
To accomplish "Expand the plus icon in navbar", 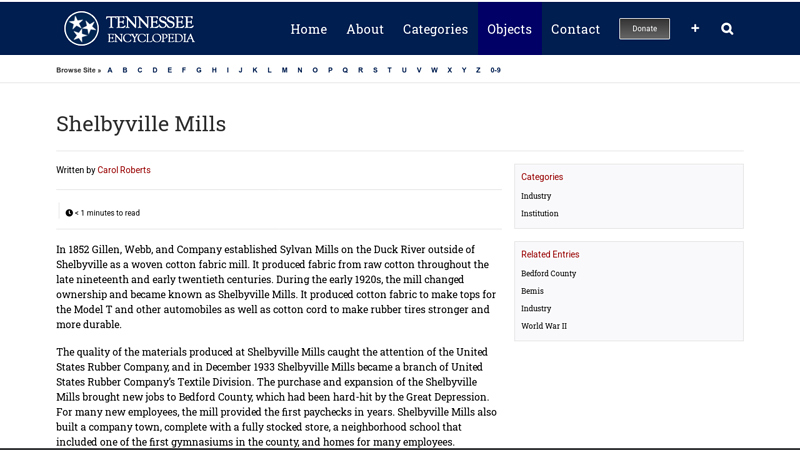I will (695, 29).
